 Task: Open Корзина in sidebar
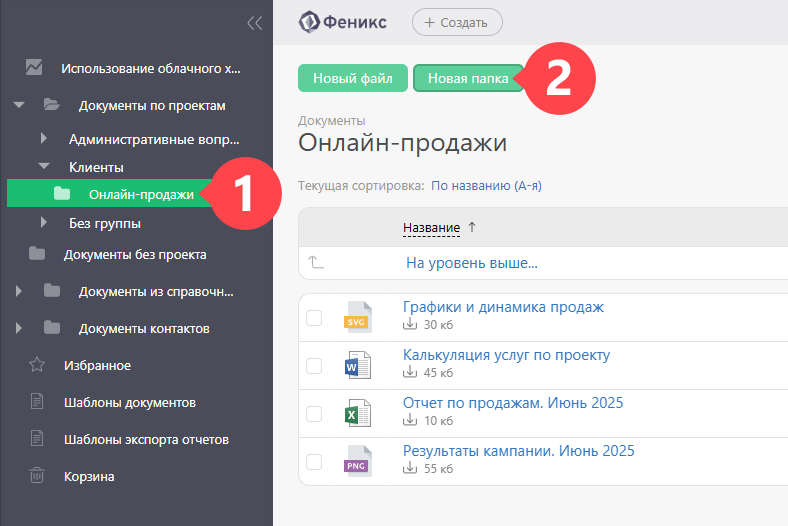89,476
